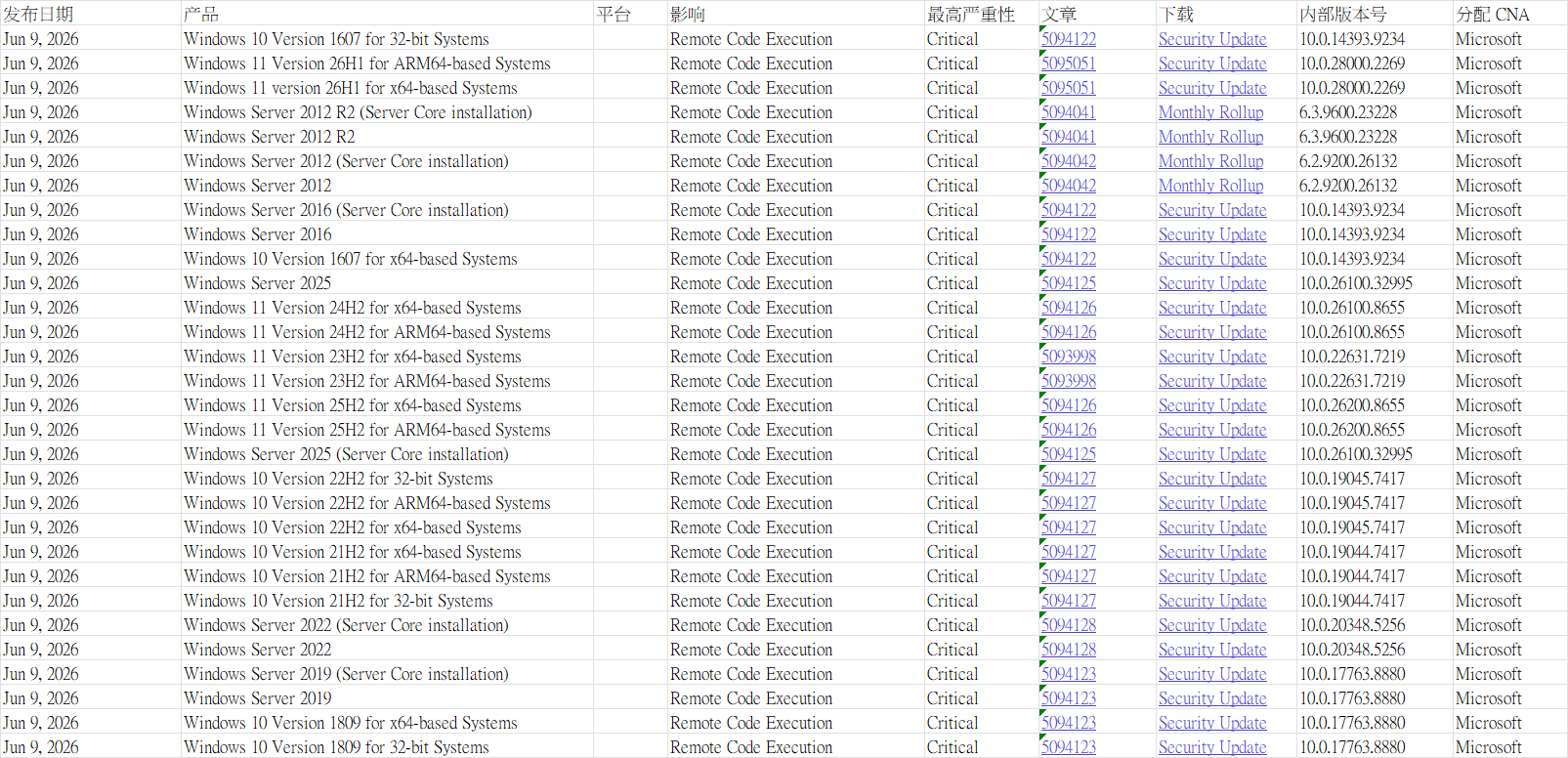The width and height of the screenshot is (1568, 758).
Task: Select build 10.0.26200.8655 in Windows 11 25H2 x64 row
Action: click(1375, 405)
